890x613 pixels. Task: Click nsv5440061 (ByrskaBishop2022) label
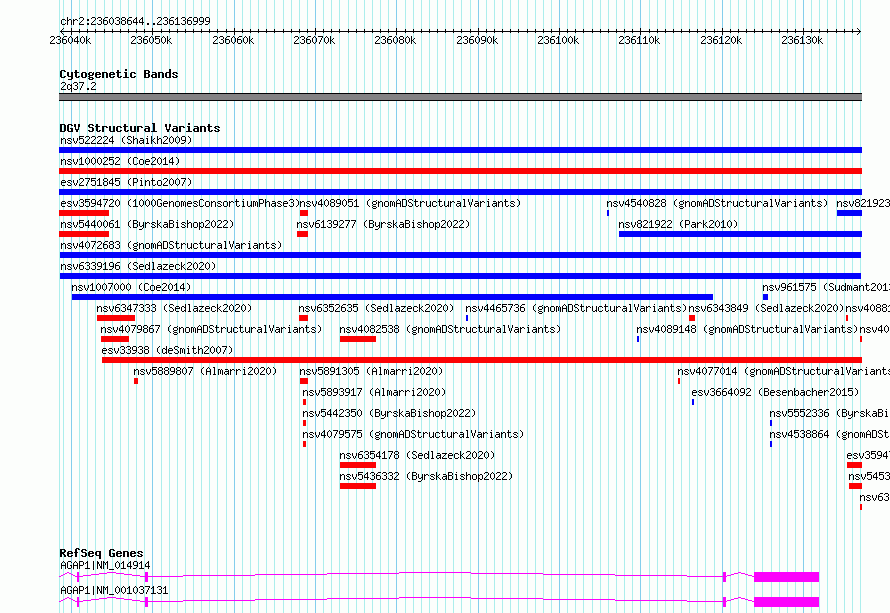tap(147, 224)
